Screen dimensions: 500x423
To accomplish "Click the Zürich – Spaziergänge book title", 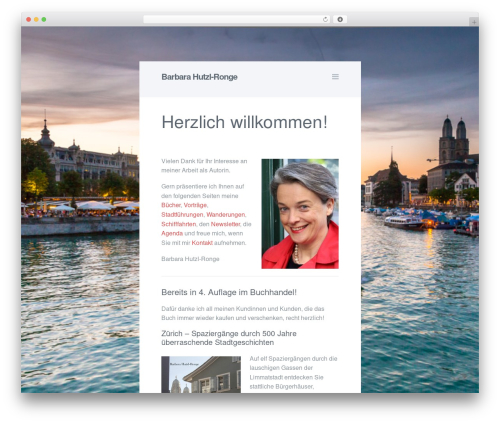I will pos(229,338).
